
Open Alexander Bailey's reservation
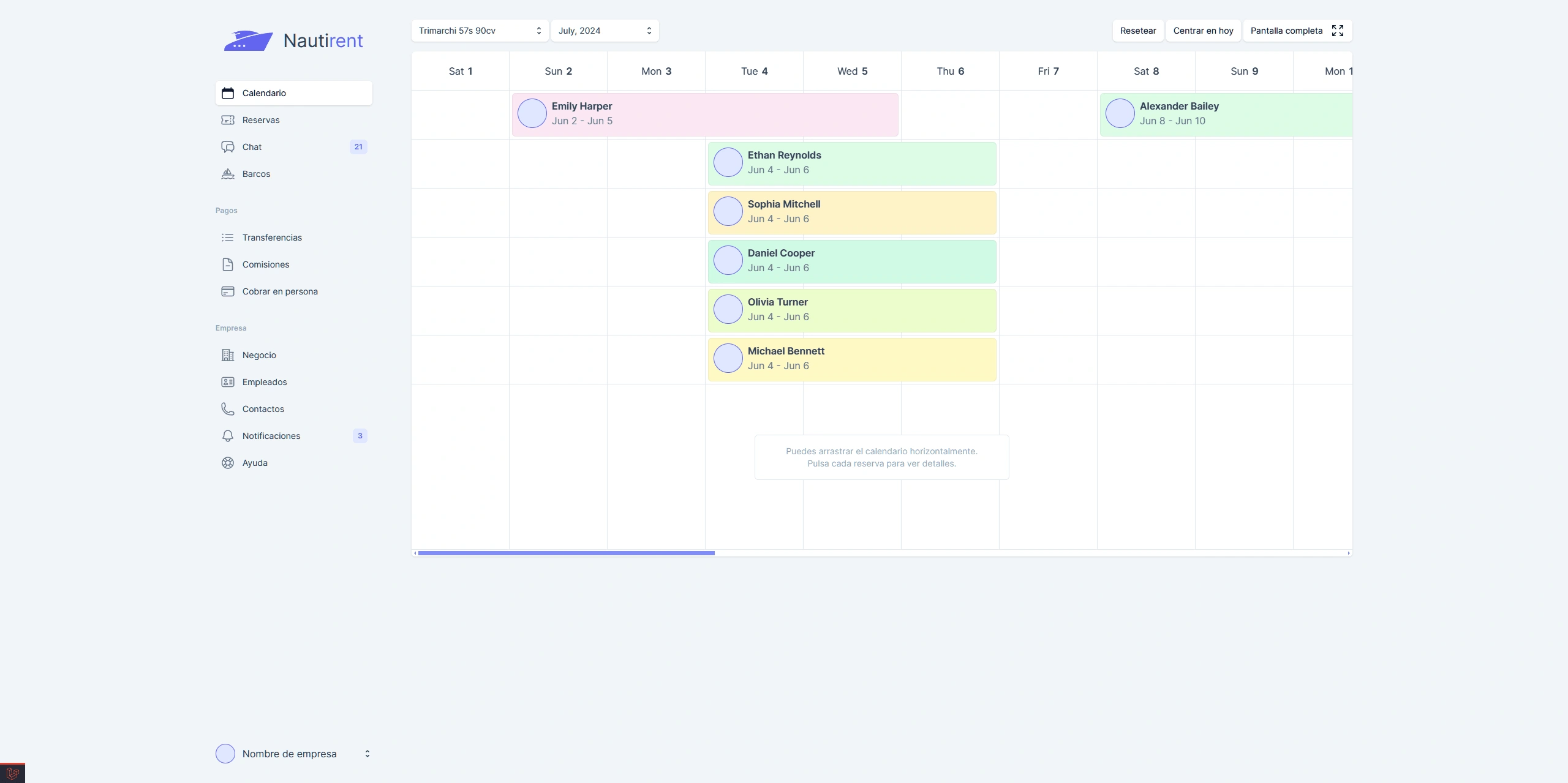tap(1226, 114)
